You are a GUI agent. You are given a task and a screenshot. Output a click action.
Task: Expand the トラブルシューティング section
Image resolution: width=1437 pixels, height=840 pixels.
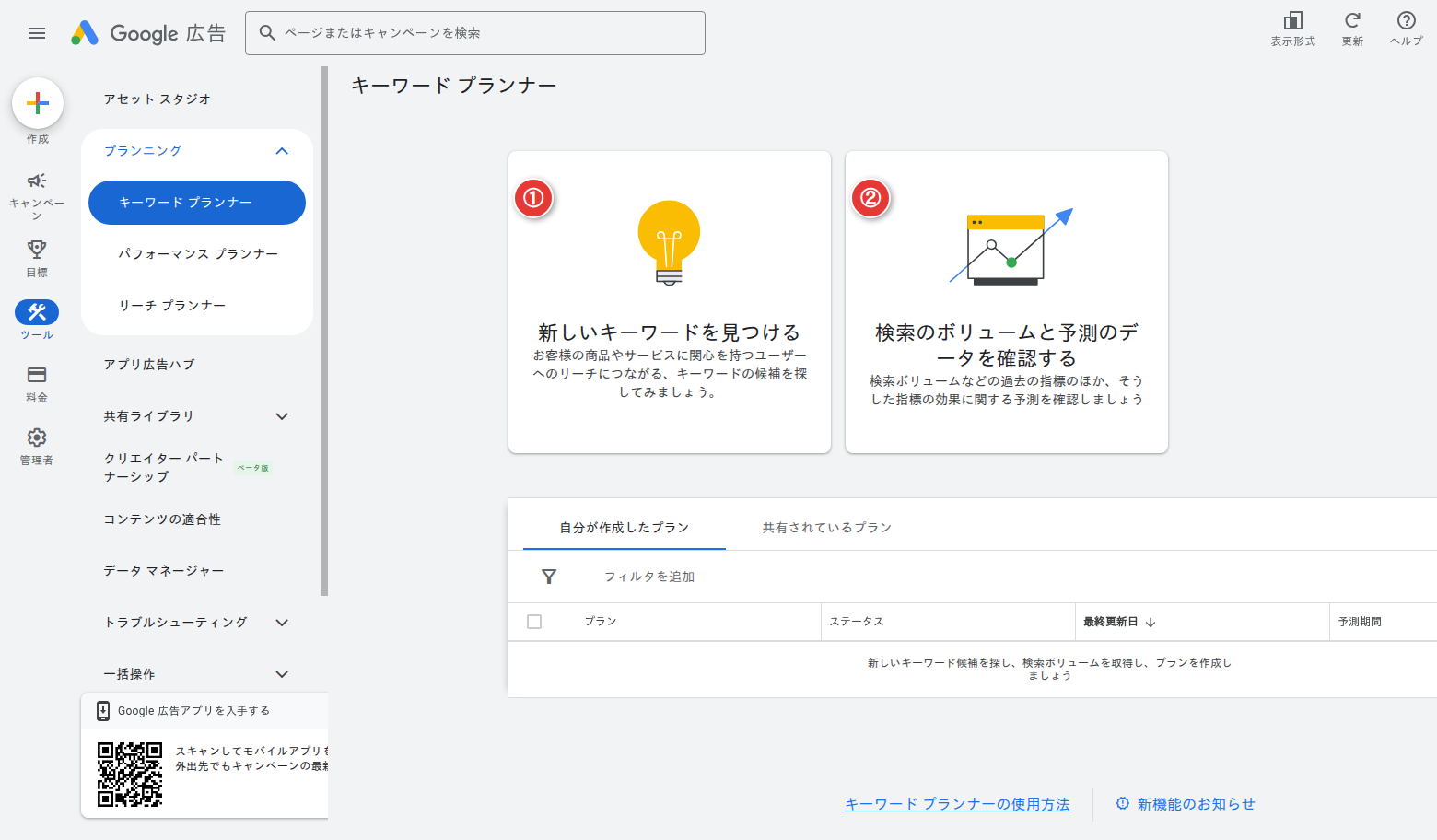pyautogui.click(x=282, y=623)
